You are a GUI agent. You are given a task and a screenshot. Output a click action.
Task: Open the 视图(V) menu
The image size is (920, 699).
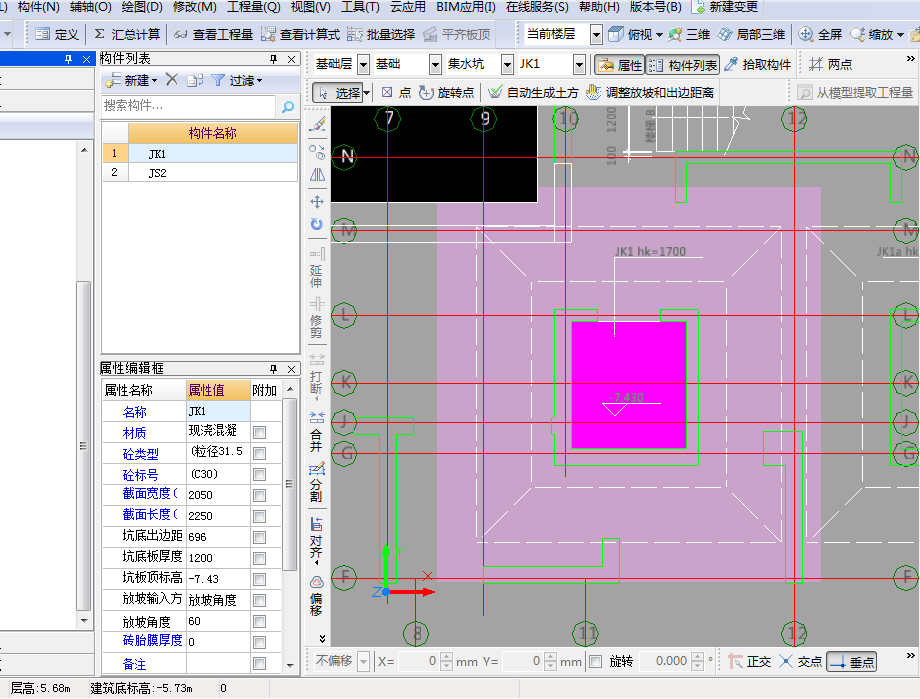(x=310, y=7)
